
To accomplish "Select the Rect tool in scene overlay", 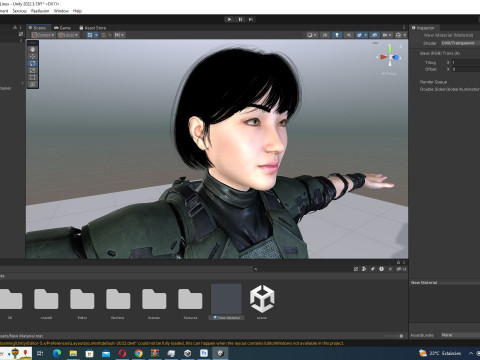I will click(33, 77).
